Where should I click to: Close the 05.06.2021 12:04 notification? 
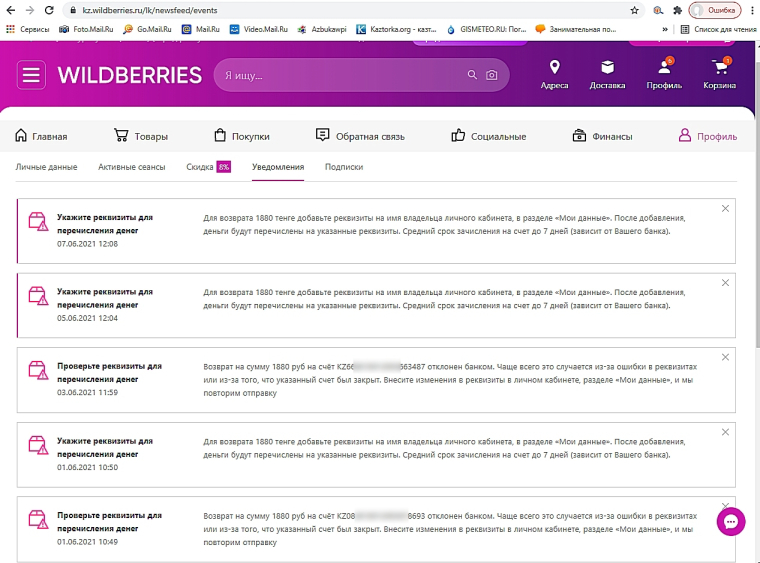point(725,283)
